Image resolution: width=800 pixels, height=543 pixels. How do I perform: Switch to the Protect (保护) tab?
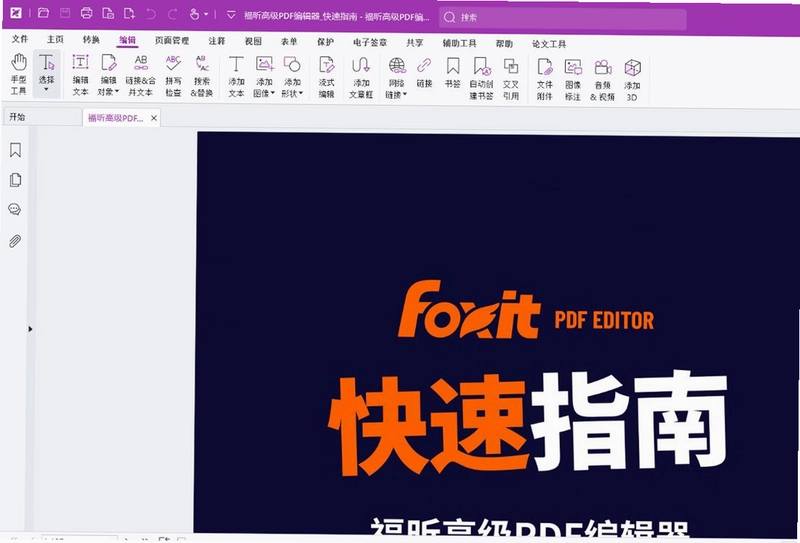[325, 42]
